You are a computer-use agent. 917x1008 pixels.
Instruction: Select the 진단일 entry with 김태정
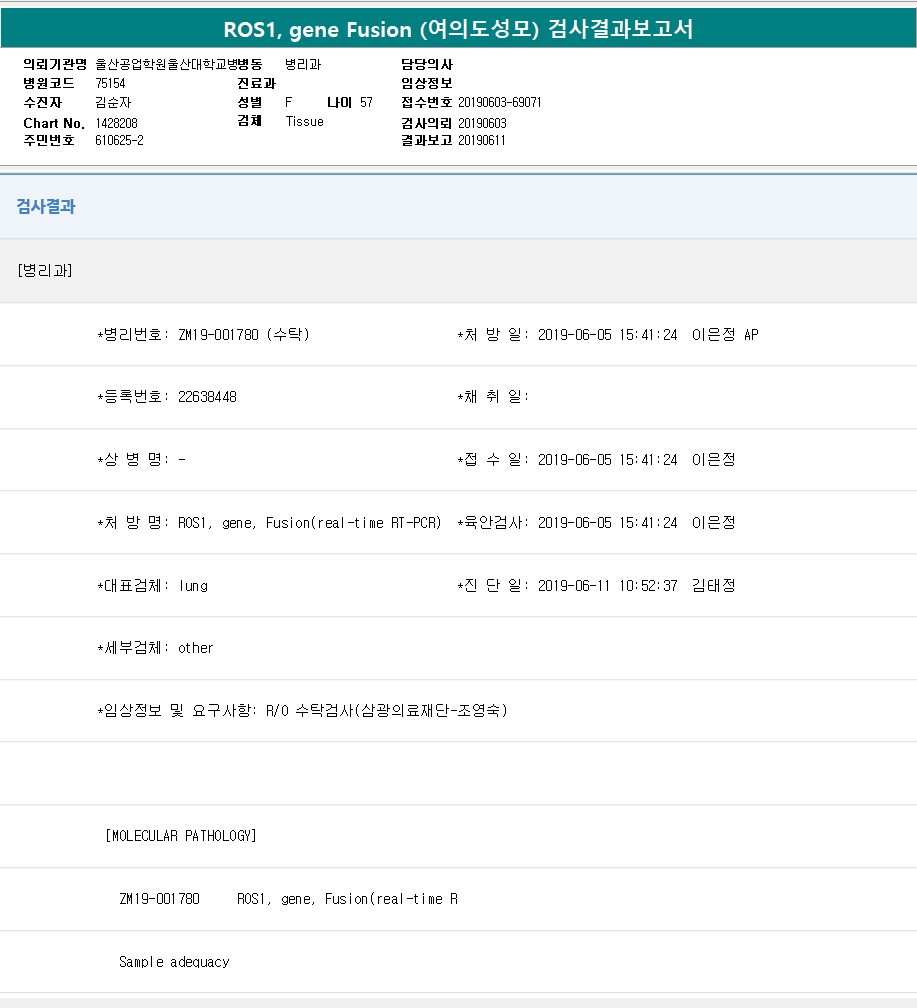(x=596, y=586)
